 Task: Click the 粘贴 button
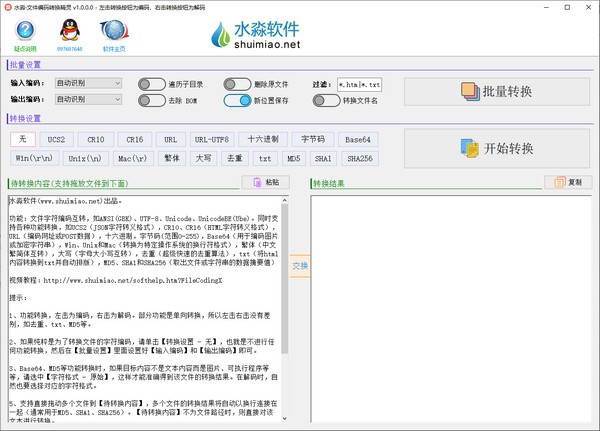(266, 182)
